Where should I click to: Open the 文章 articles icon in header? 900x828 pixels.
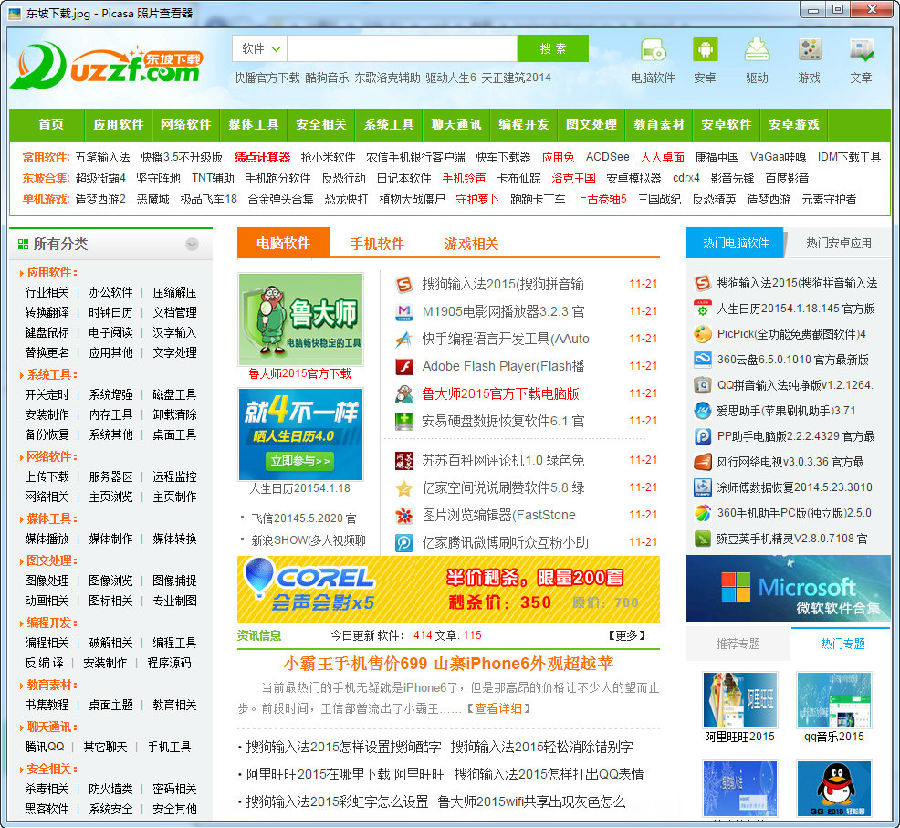[x=861, y=50]
